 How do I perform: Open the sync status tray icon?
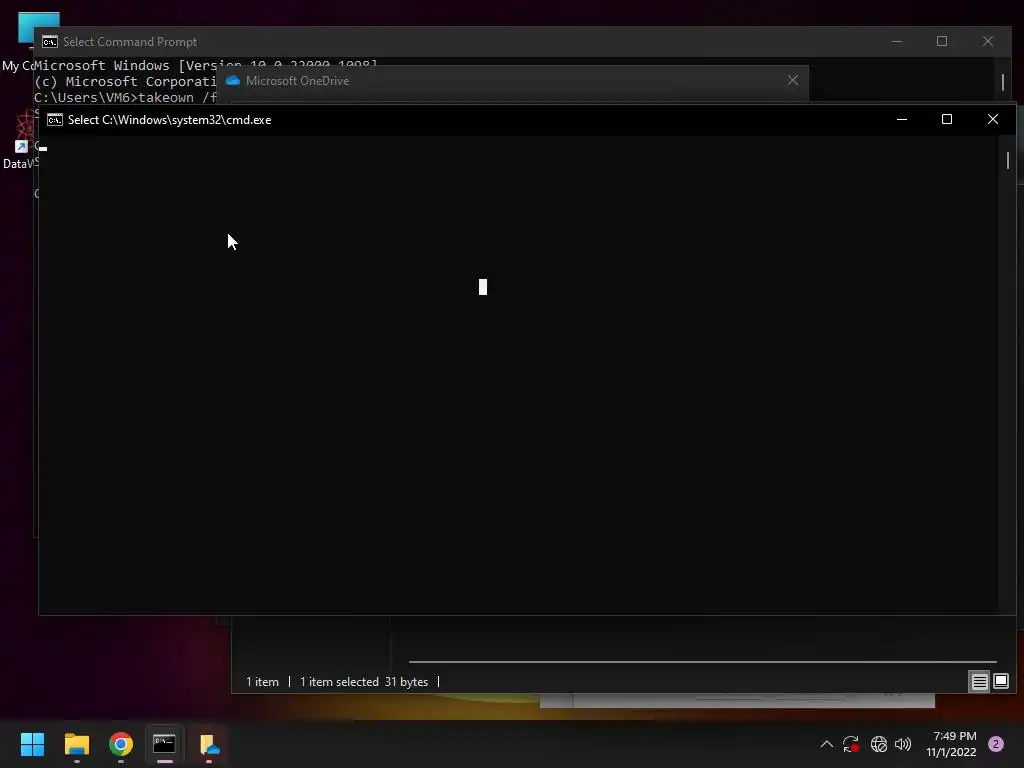pos(850,744)
